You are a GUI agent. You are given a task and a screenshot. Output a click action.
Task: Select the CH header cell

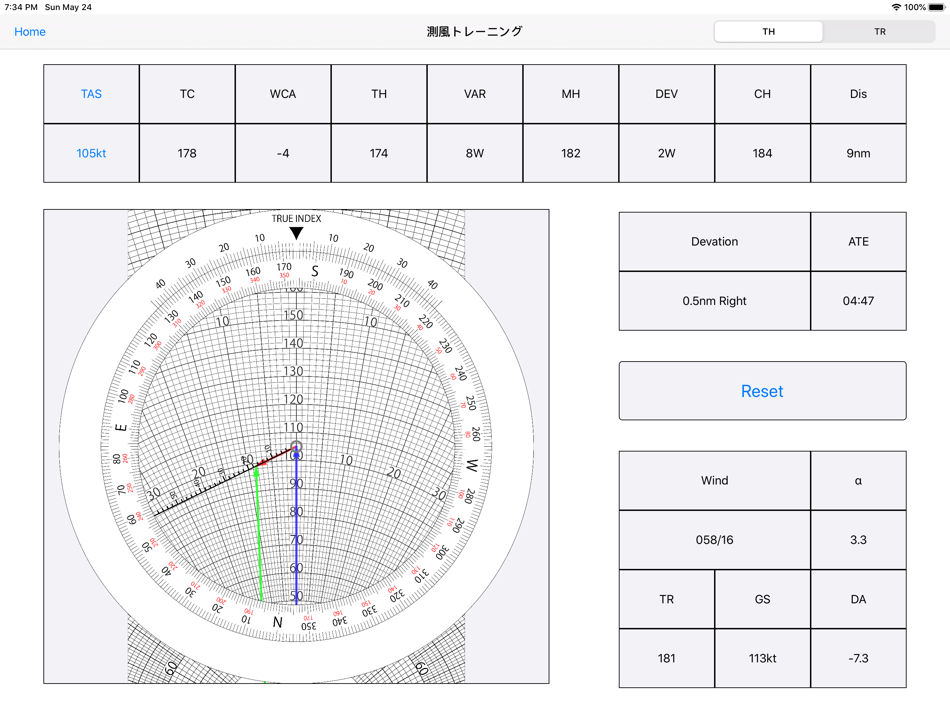762,94
